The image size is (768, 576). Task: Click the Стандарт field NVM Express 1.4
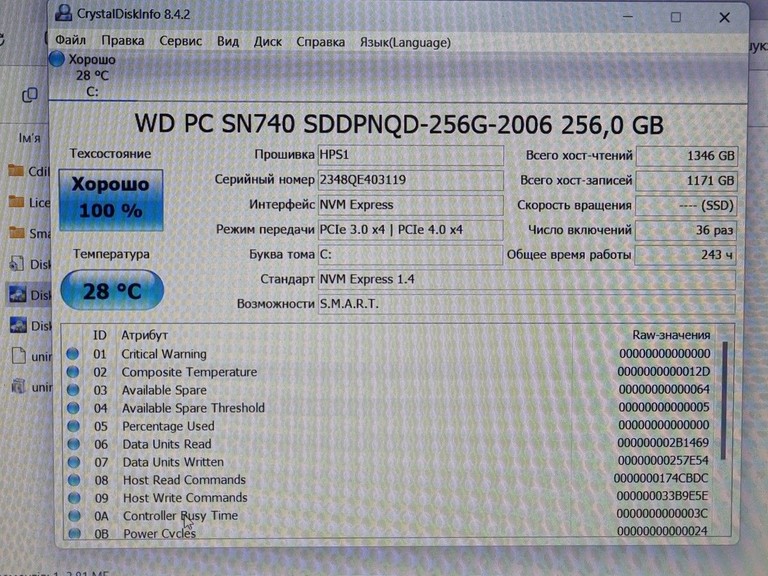coord(527,280)
